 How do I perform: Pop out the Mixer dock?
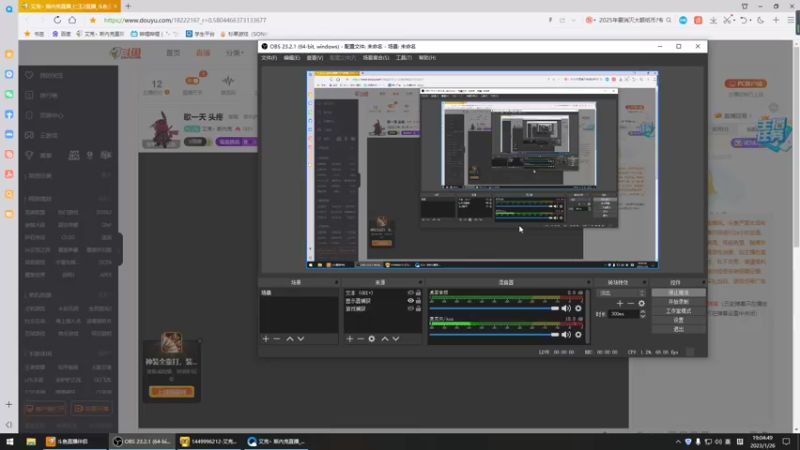point(588,282)
